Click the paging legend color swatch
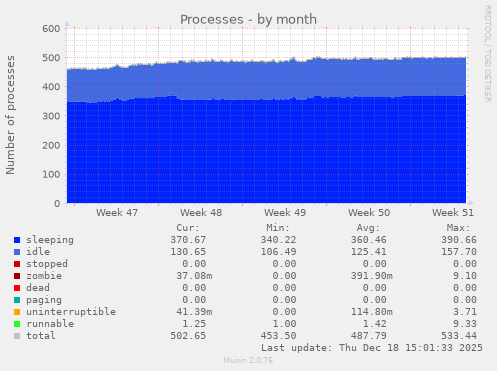 pos(17,300)
